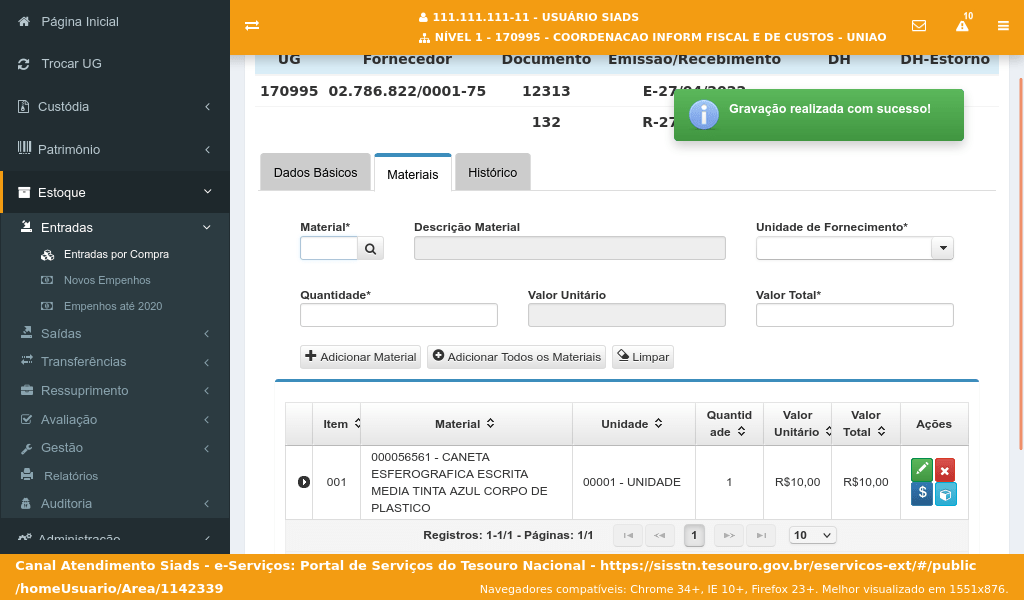Open Empenhos até 2020 menu item
The height and width of the screenshot is (600, 1024).
[113, 306]
